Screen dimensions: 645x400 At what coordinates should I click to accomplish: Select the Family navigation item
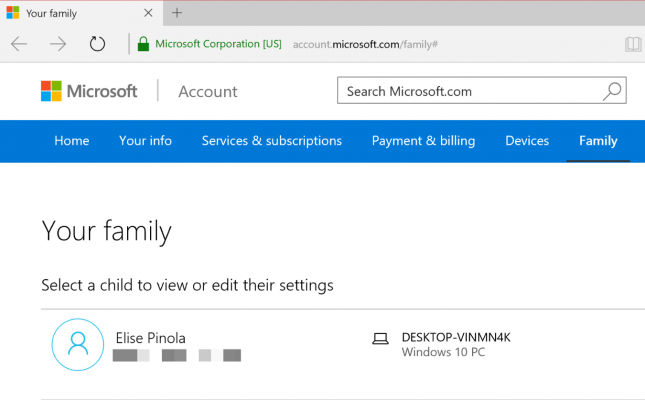tap(598, 141)
